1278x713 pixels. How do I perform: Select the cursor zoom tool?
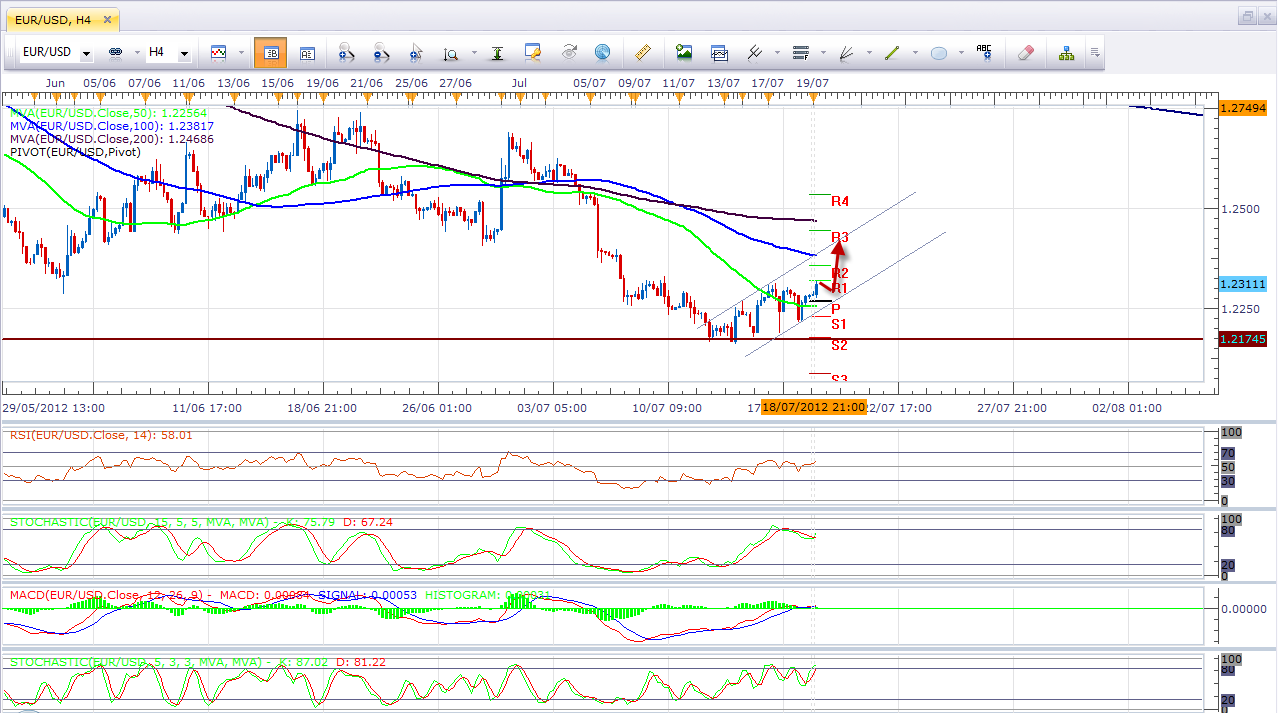click(x=416, y=53)
